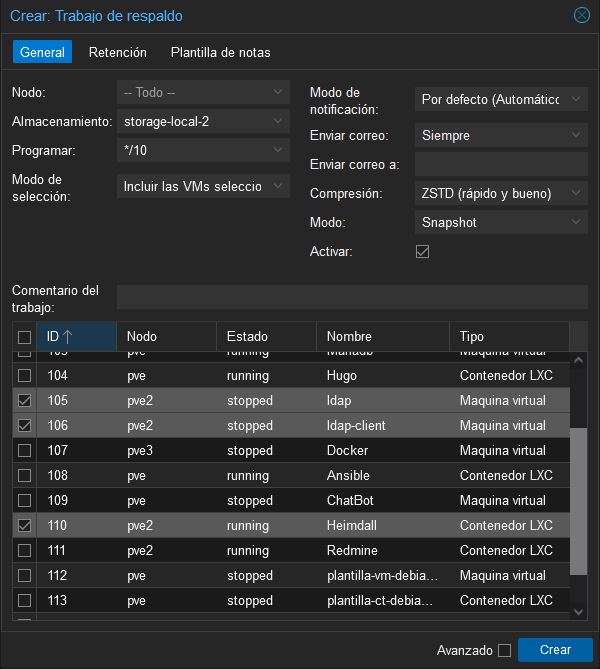
Task: Toggle the select-all checkbox in table header
Action: point(24,337)
